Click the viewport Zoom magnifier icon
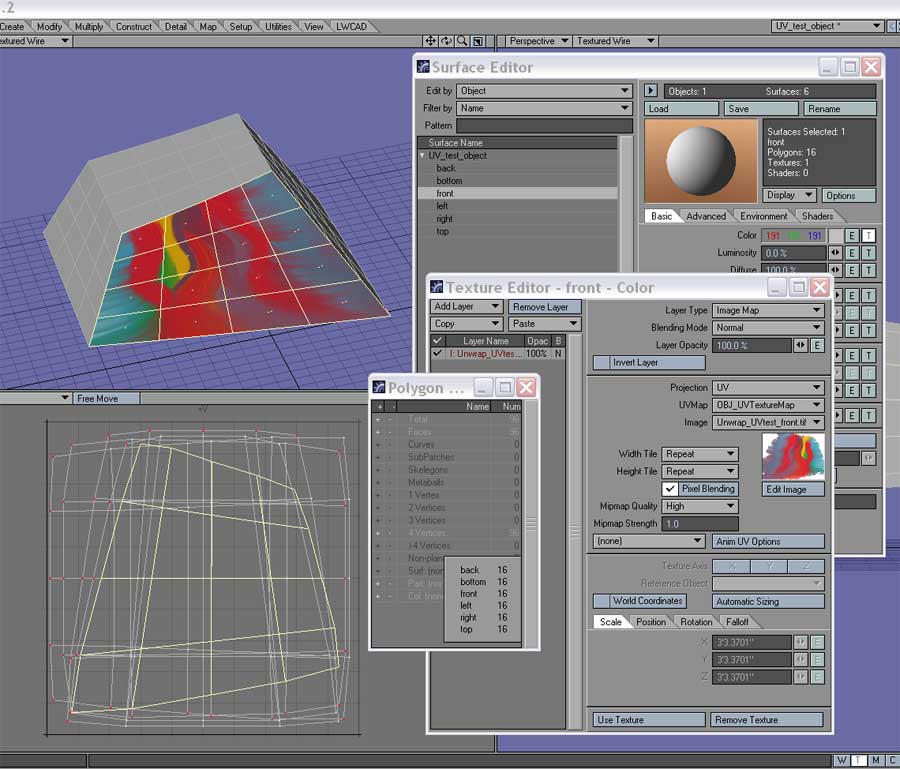The image size is (900, 769). point(461,41)
